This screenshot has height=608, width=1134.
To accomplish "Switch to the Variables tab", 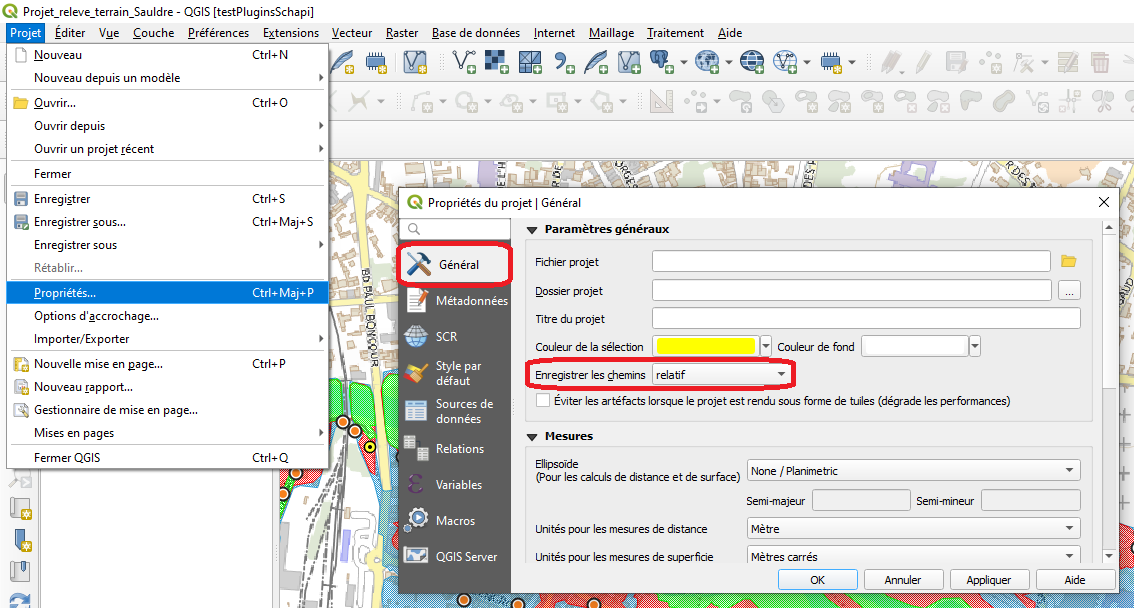I will tap(455, 484).
